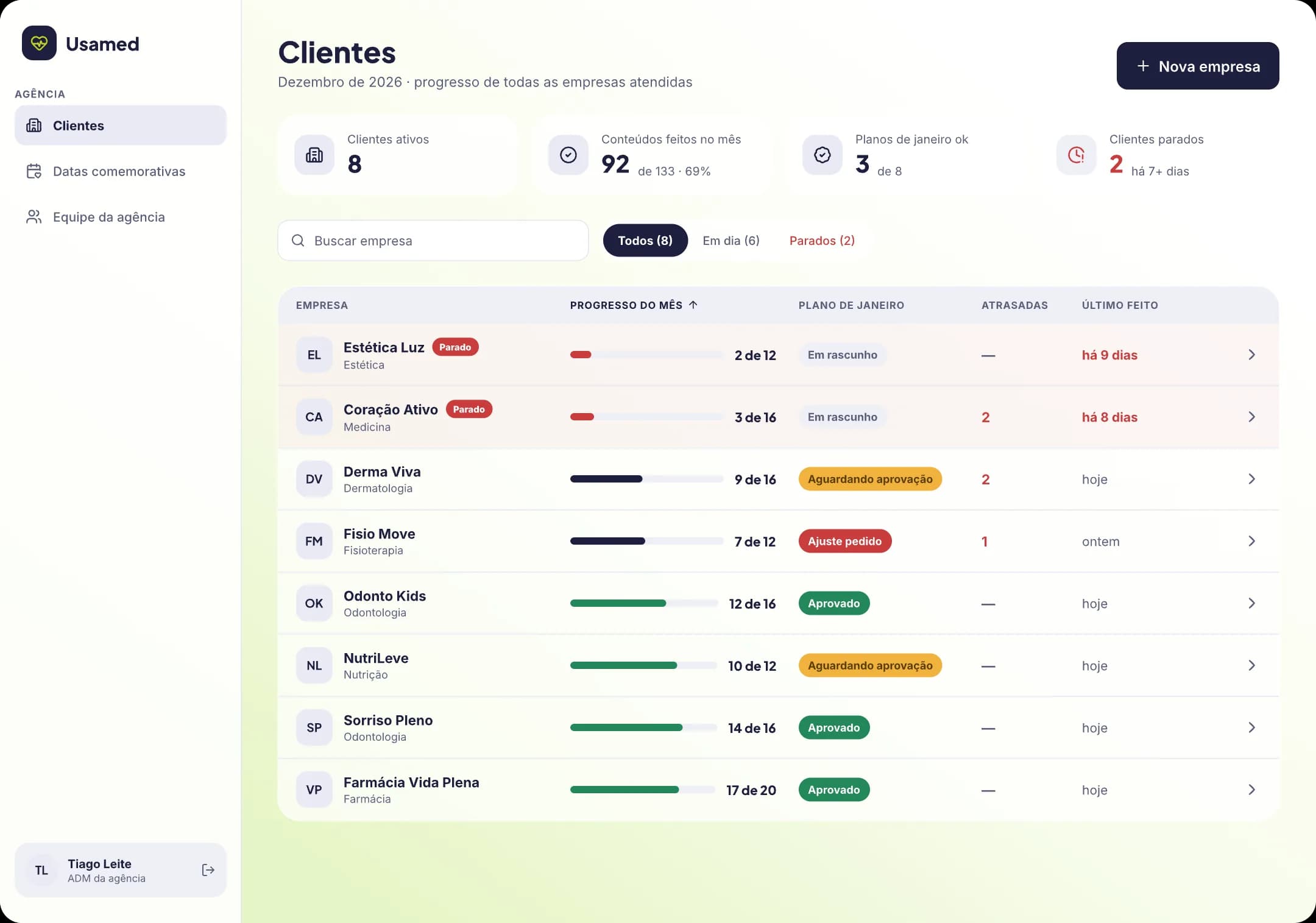The image size is (1316, 923).
Task: Open Estética Luz row chevron
Action: [x=1251, y=355]
